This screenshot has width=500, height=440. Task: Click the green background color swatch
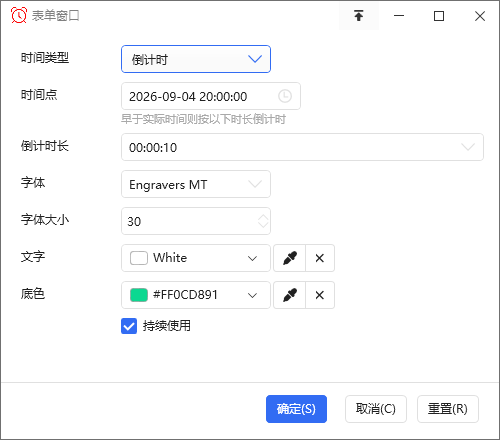[x=139, y=295]
